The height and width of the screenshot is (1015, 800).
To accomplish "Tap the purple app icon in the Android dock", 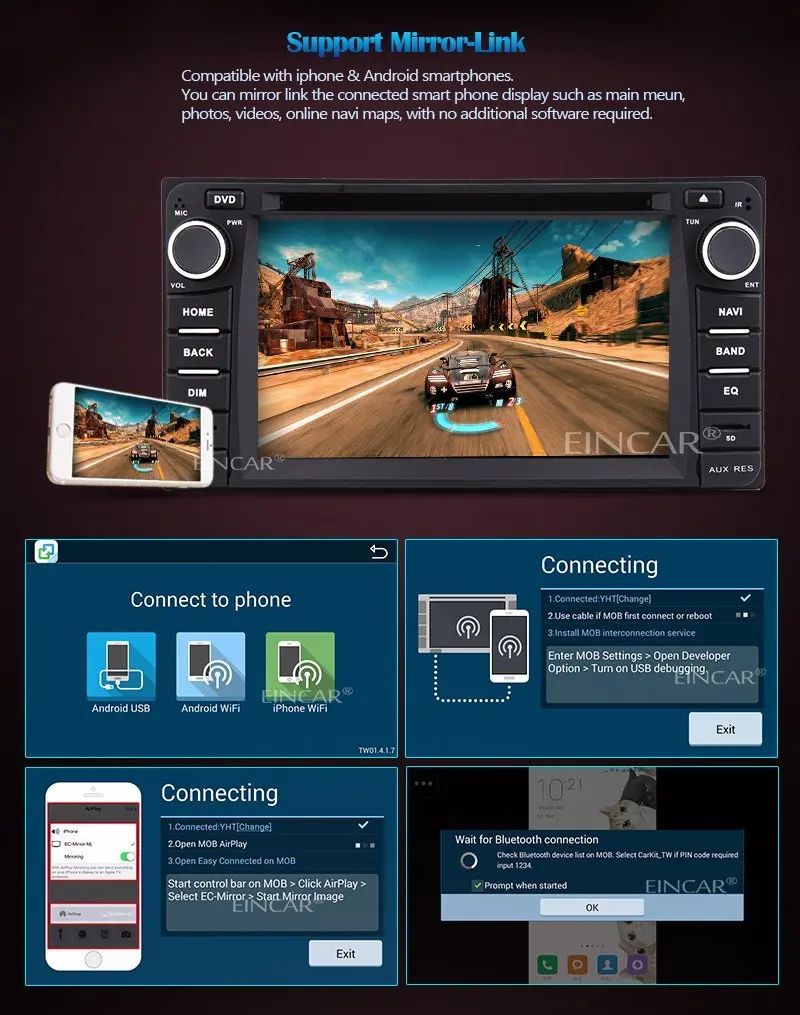I will coord(637,963).
